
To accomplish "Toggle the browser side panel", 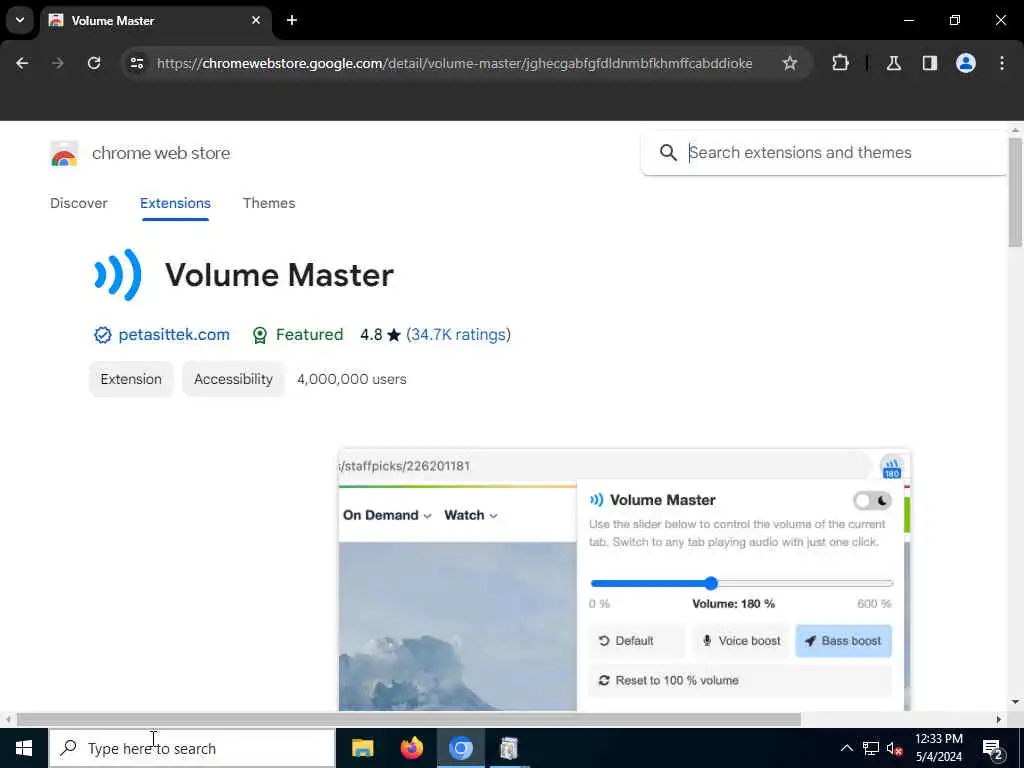I will click(929, 63).
